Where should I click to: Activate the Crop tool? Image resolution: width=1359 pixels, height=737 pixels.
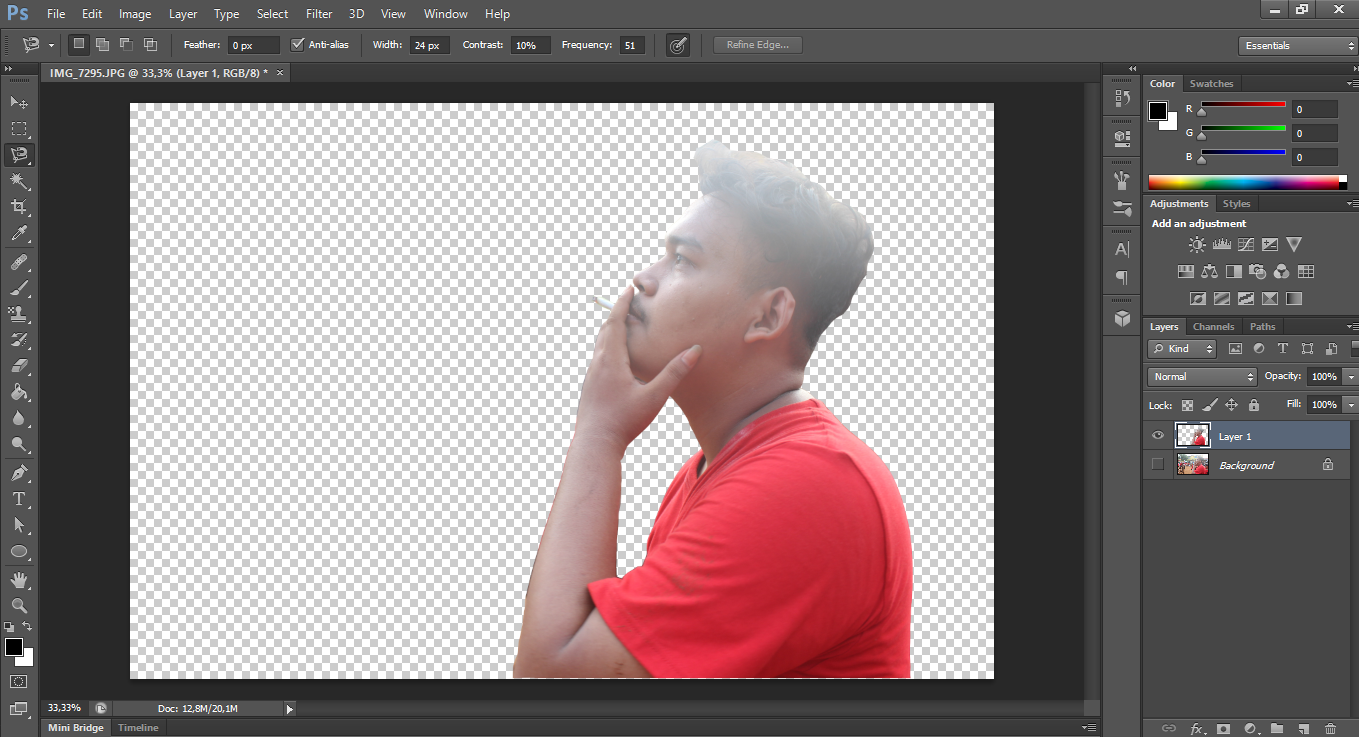pyautogui.click(x=19, y=207)
